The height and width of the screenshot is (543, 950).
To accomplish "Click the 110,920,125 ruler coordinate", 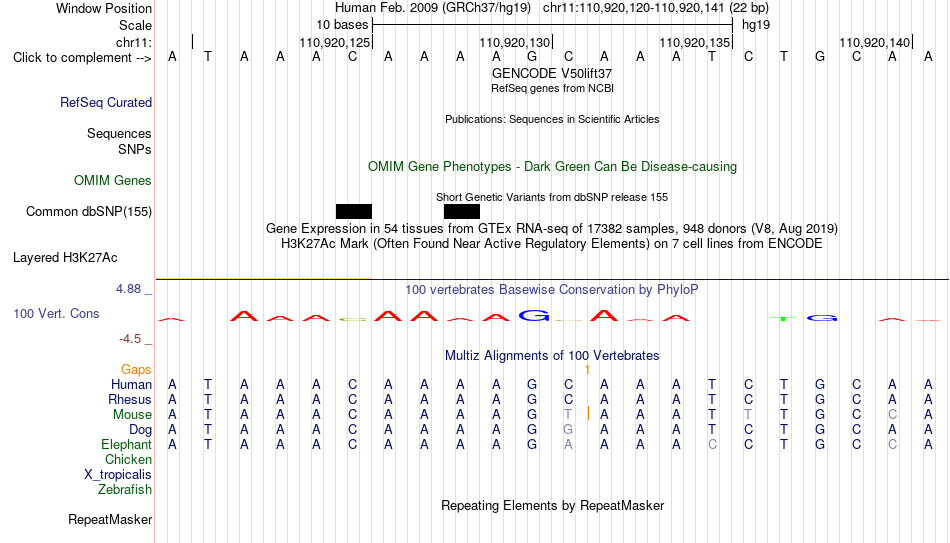I will click(x=334, y=42).
